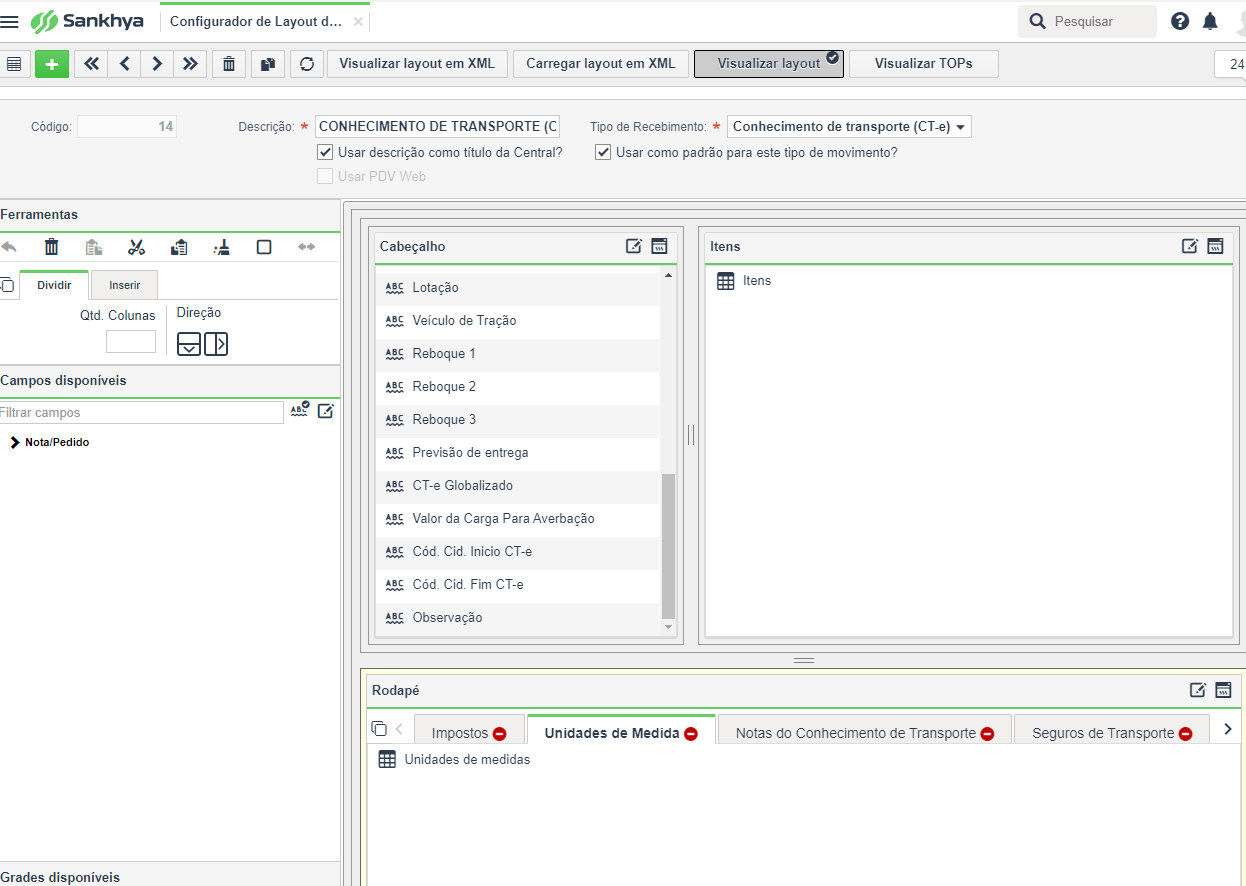Viewport: 1246px width, 886px height.
Task: Go to last record
Action: click(190, 64)
